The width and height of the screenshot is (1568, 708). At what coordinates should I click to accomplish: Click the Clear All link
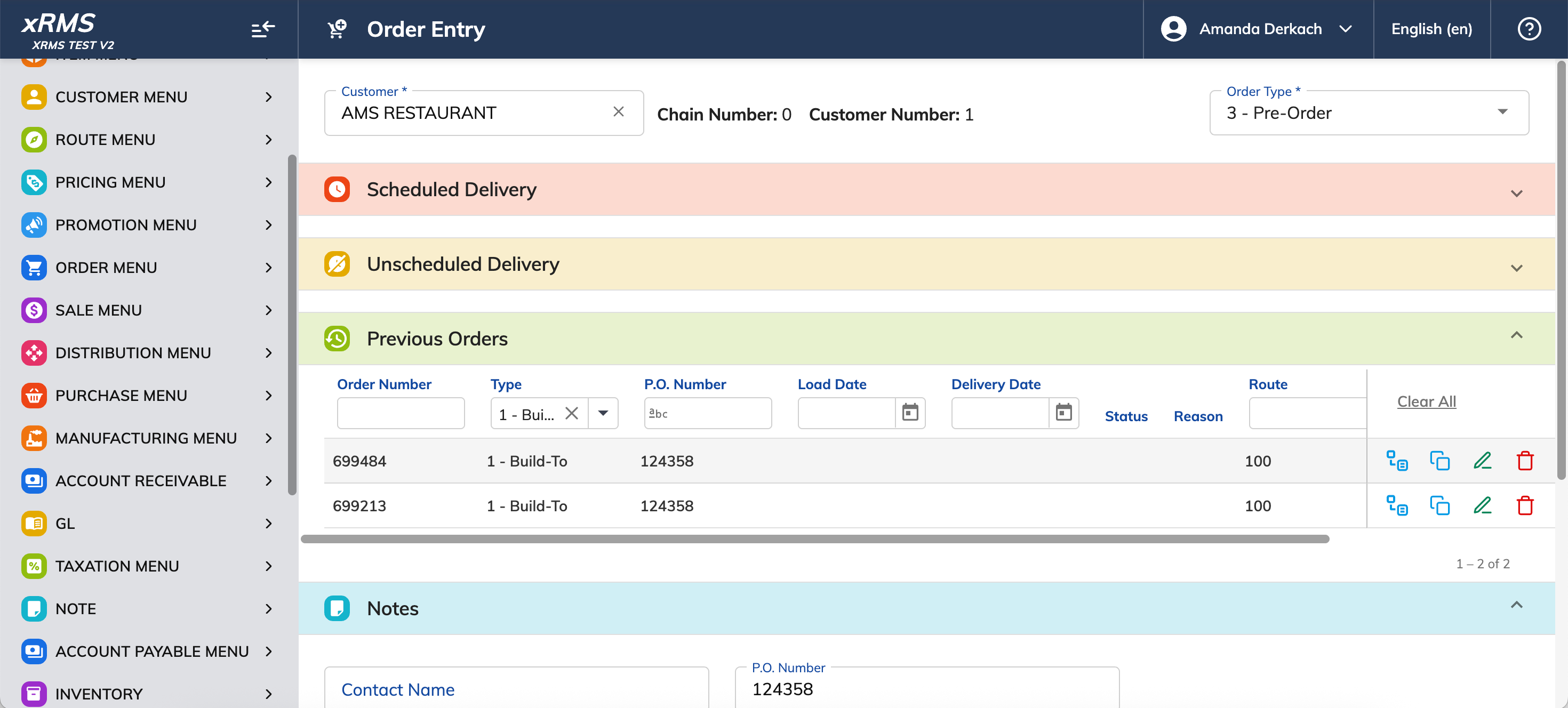pyautogui.click(x=1426, y=401)
